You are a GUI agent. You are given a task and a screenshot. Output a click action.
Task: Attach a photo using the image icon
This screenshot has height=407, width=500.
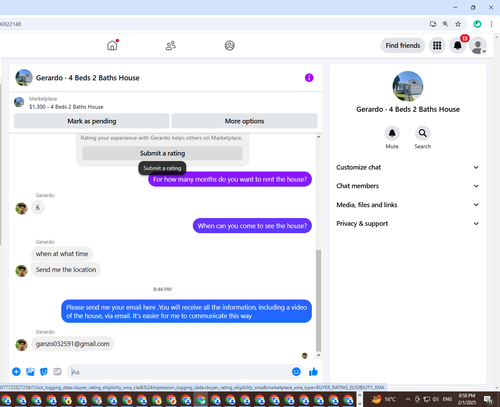point(30,371)
